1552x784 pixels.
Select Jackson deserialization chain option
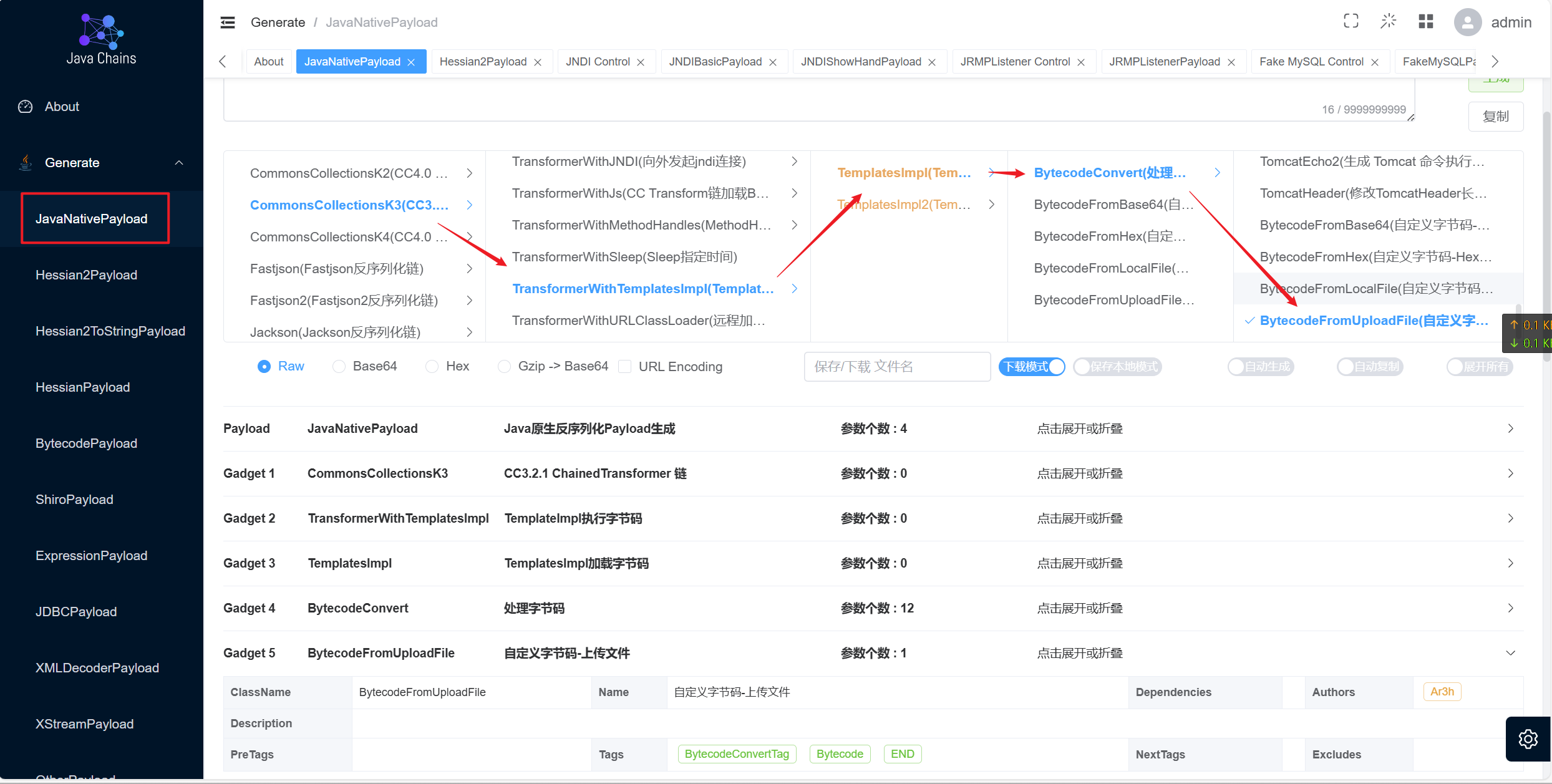(335, 332)
